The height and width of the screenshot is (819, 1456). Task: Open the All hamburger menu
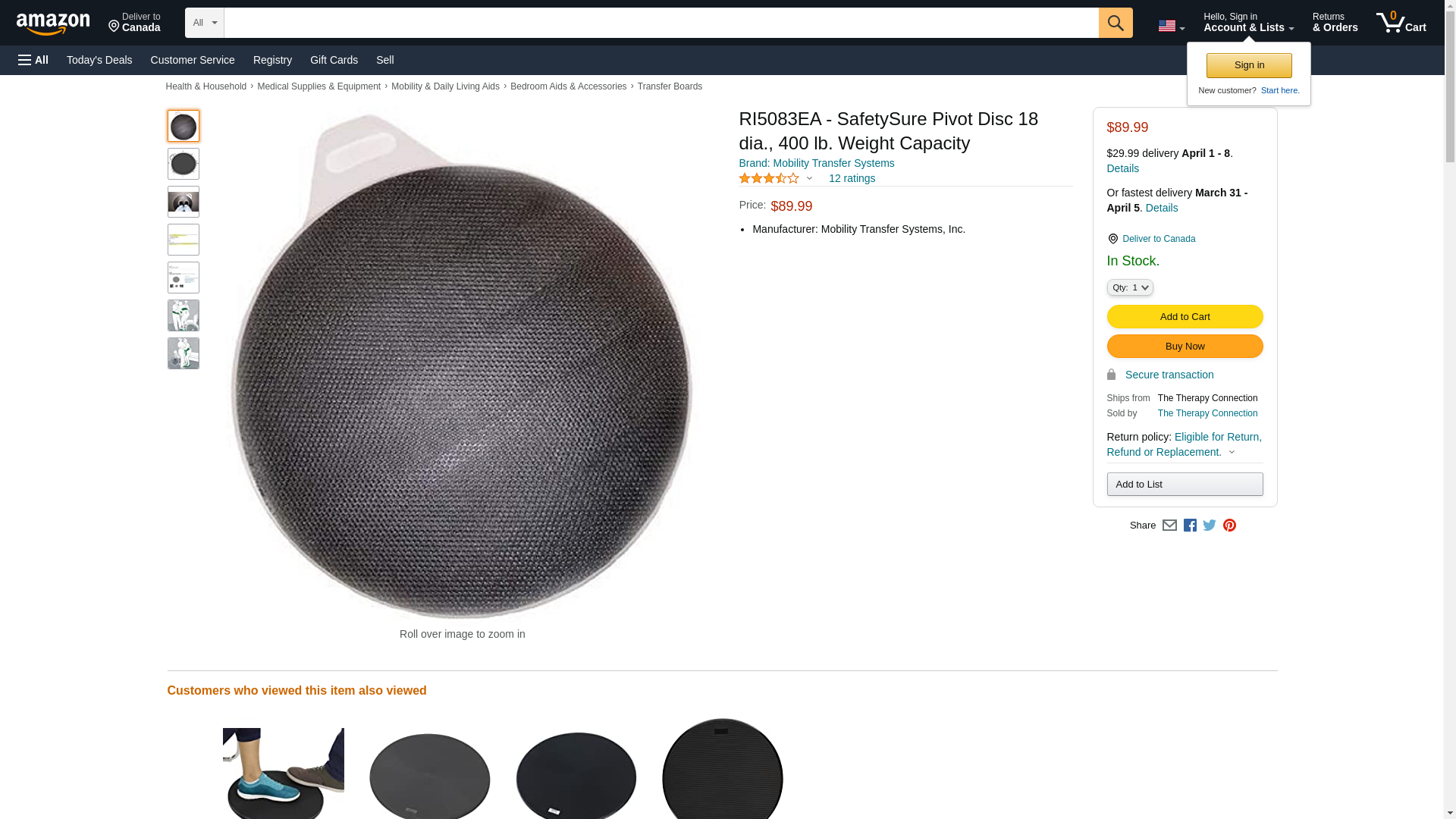click(33, 60)
